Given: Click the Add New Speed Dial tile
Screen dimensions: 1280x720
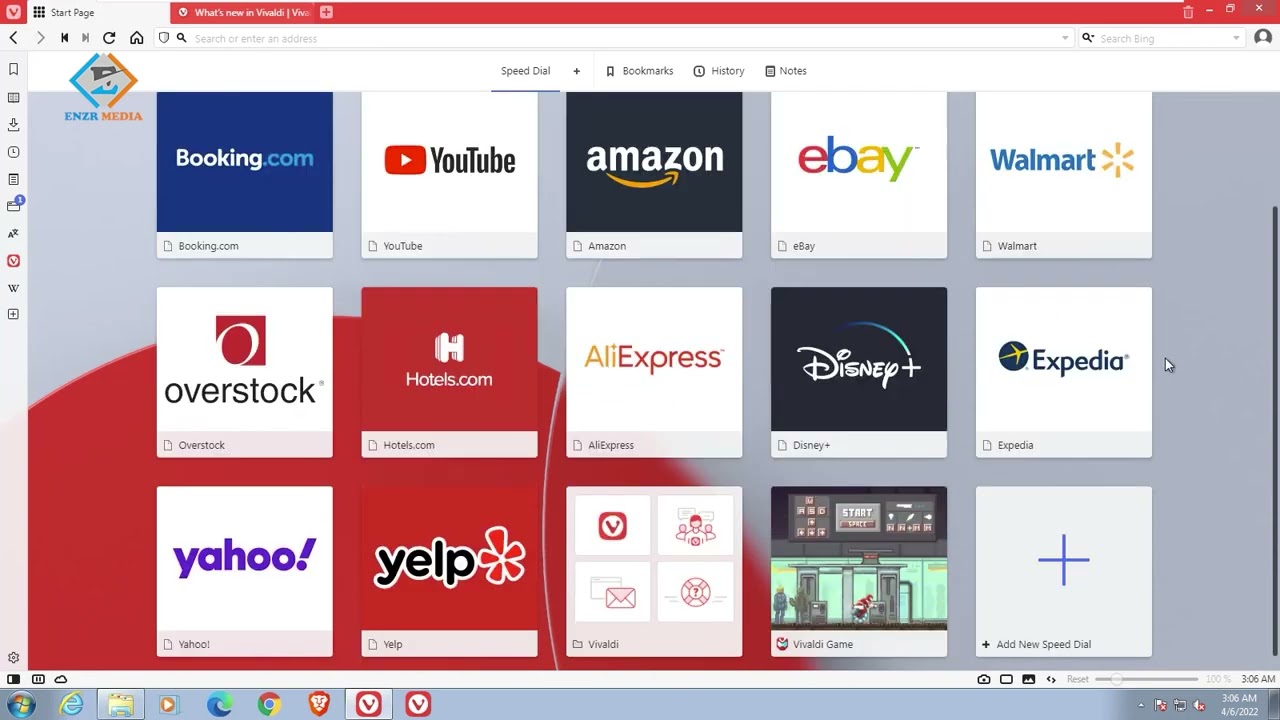Looking at the screenshot, I should click(x=1064, y=572).
